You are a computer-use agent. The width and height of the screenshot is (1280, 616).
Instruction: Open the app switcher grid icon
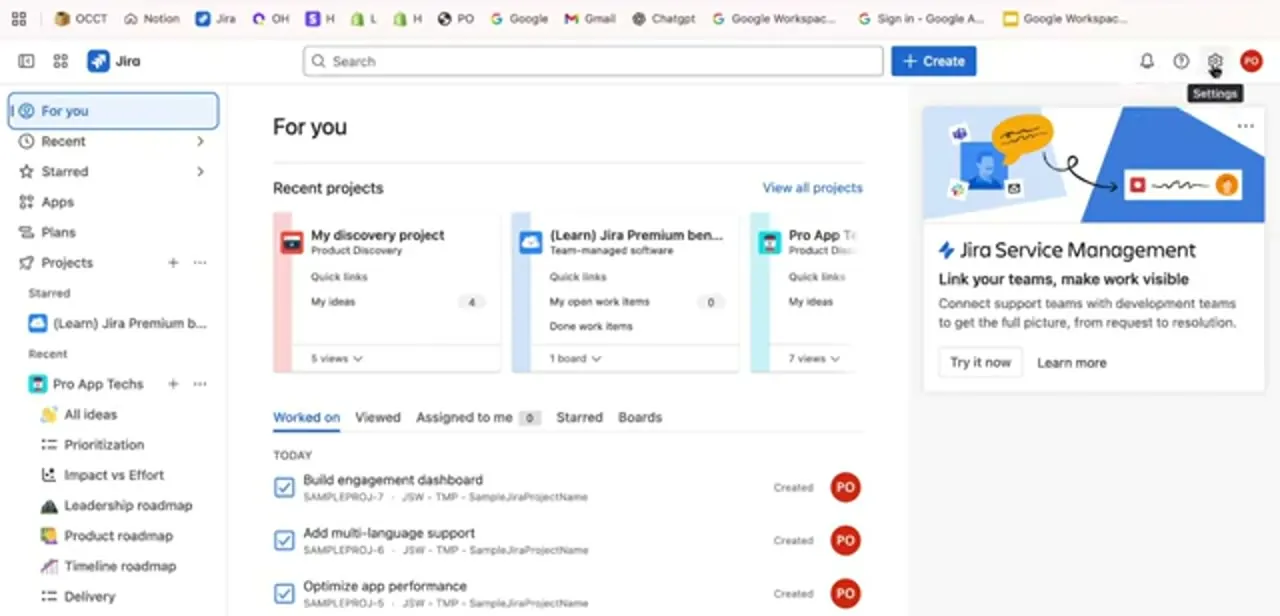point(61,61)
